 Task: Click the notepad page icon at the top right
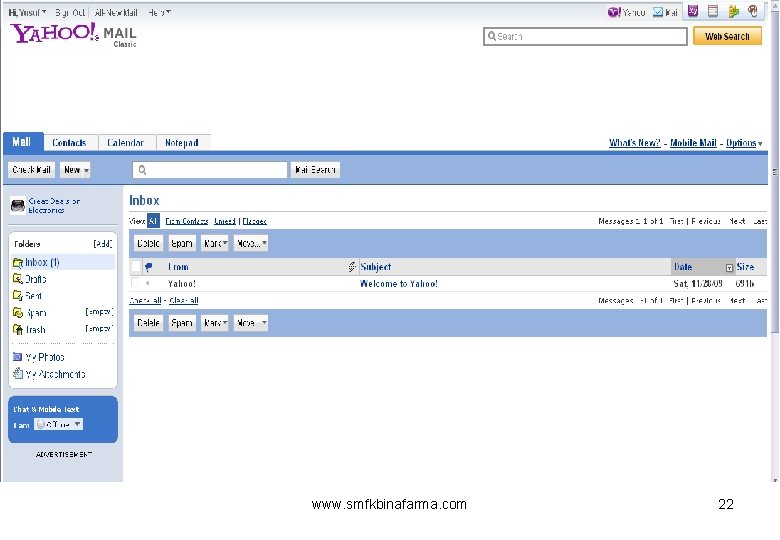point(713,11)
